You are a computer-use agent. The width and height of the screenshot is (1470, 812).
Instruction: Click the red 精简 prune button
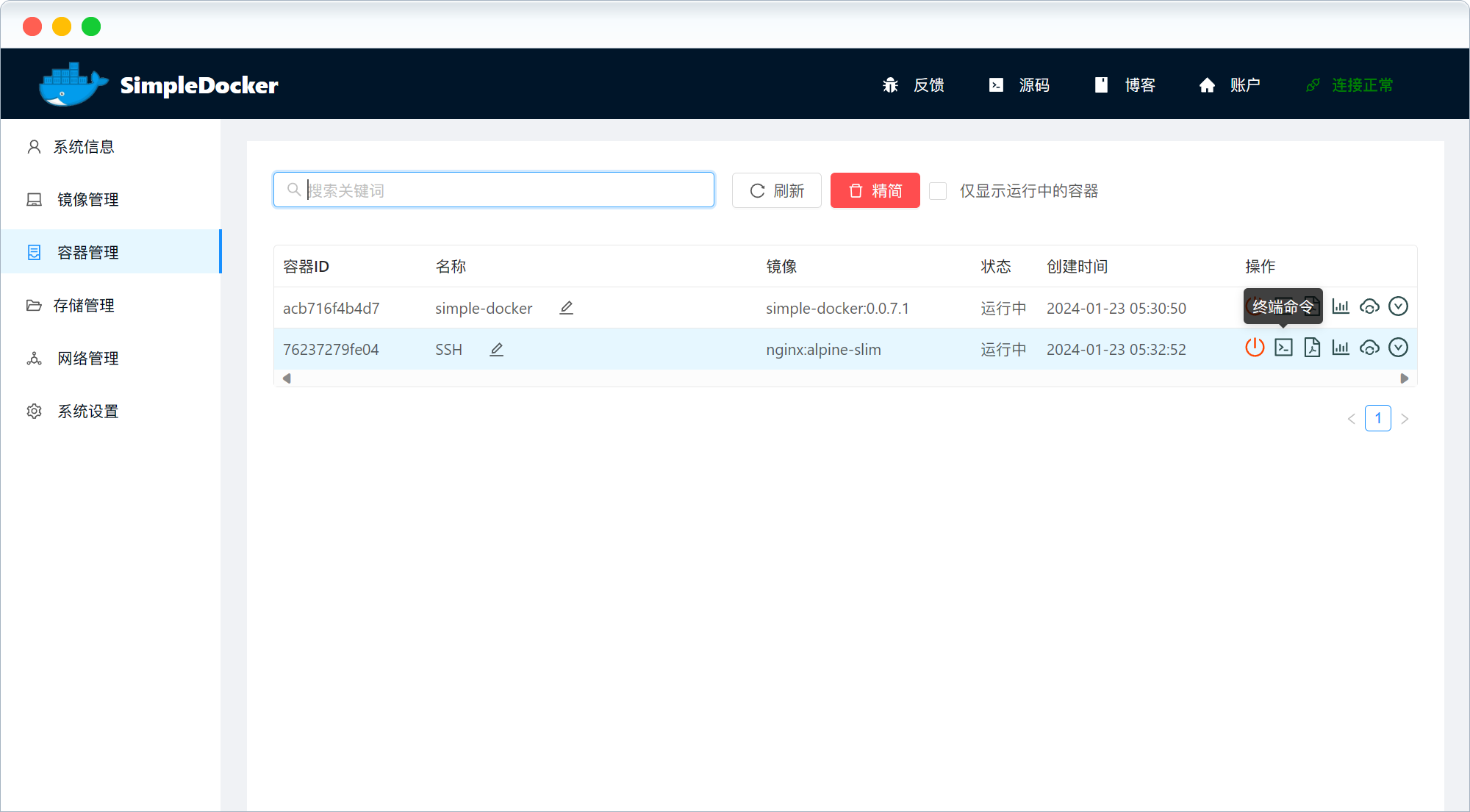[x=875, y=191]
